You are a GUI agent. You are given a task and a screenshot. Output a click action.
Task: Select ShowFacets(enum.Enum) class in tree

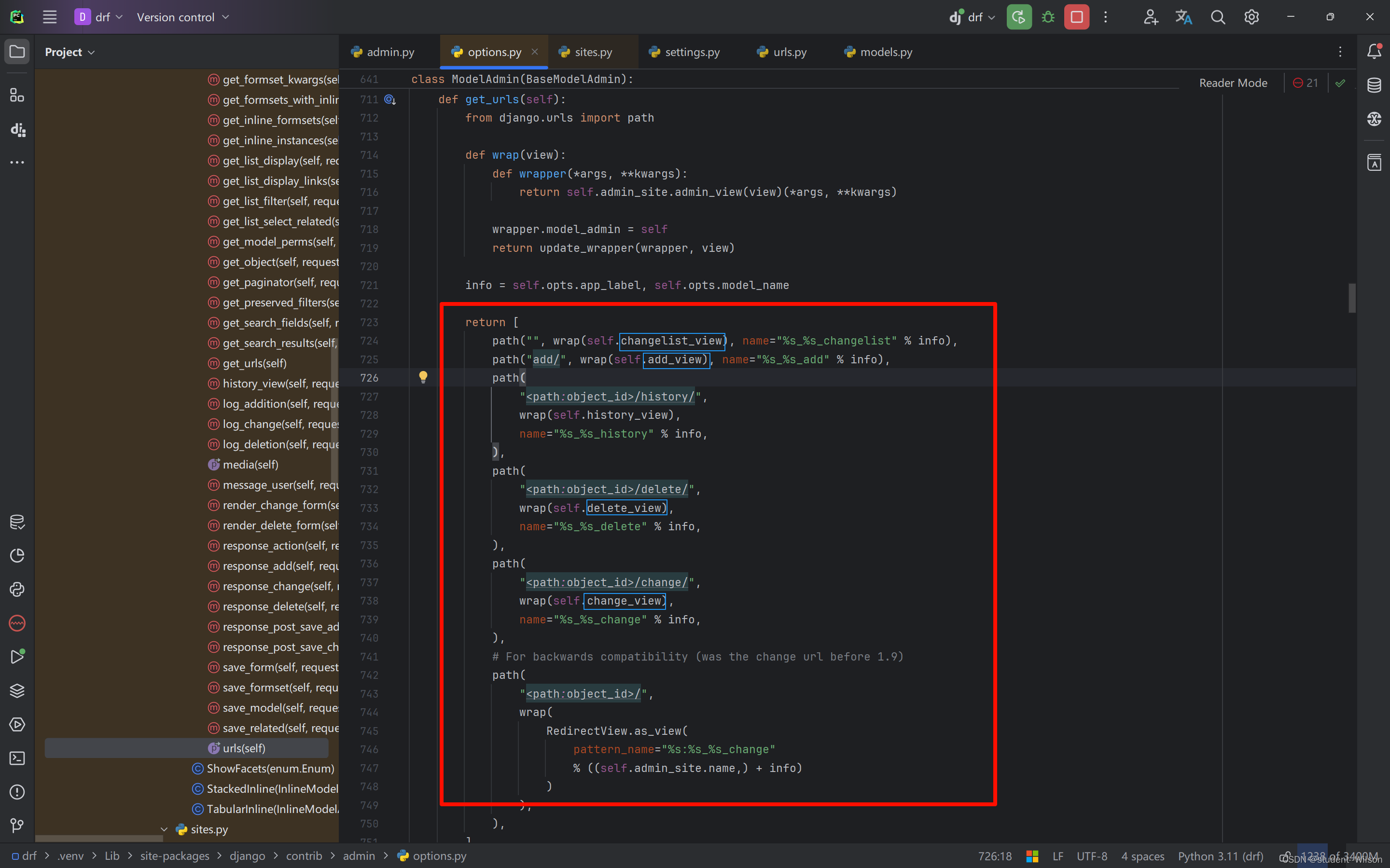point(264,768)
